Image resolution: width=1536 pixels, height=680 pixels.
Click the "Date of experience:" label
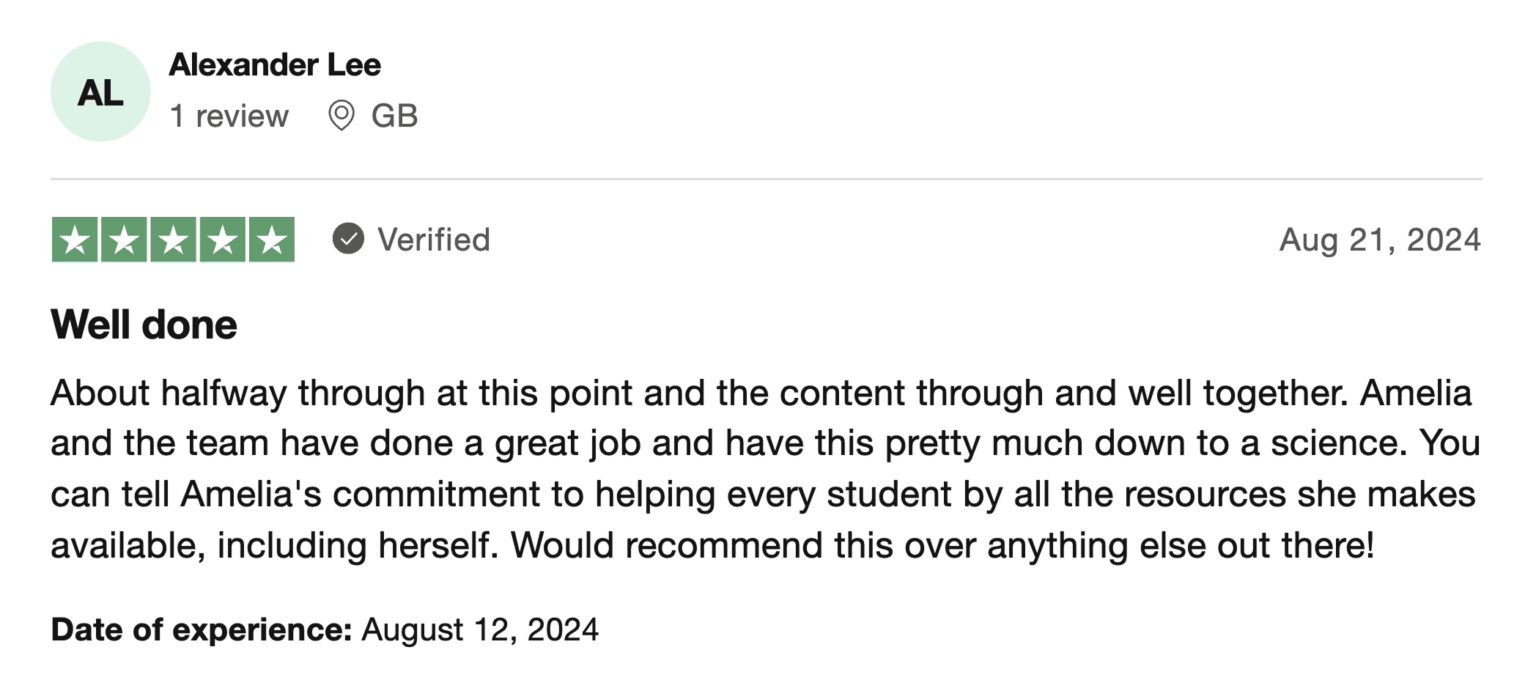click(201, 630)
